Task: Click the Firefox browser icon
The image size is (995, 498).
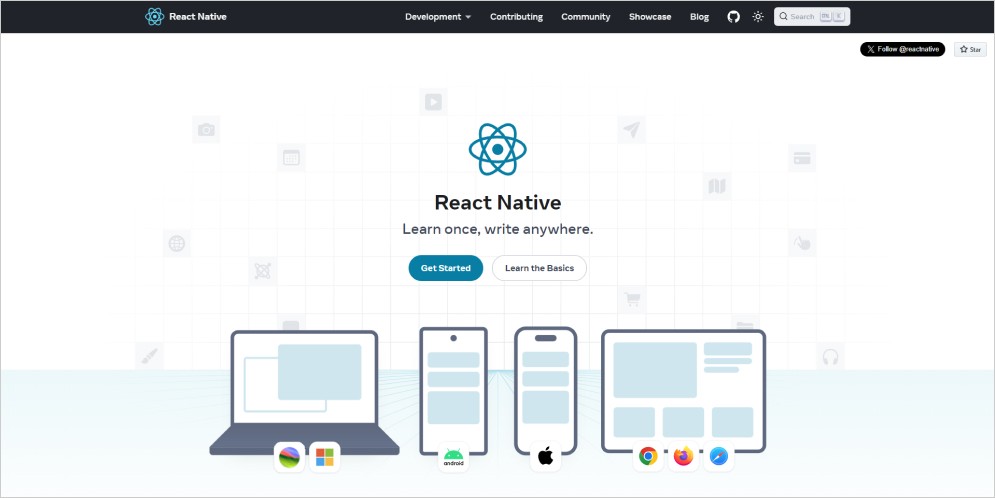Action: 683,456
